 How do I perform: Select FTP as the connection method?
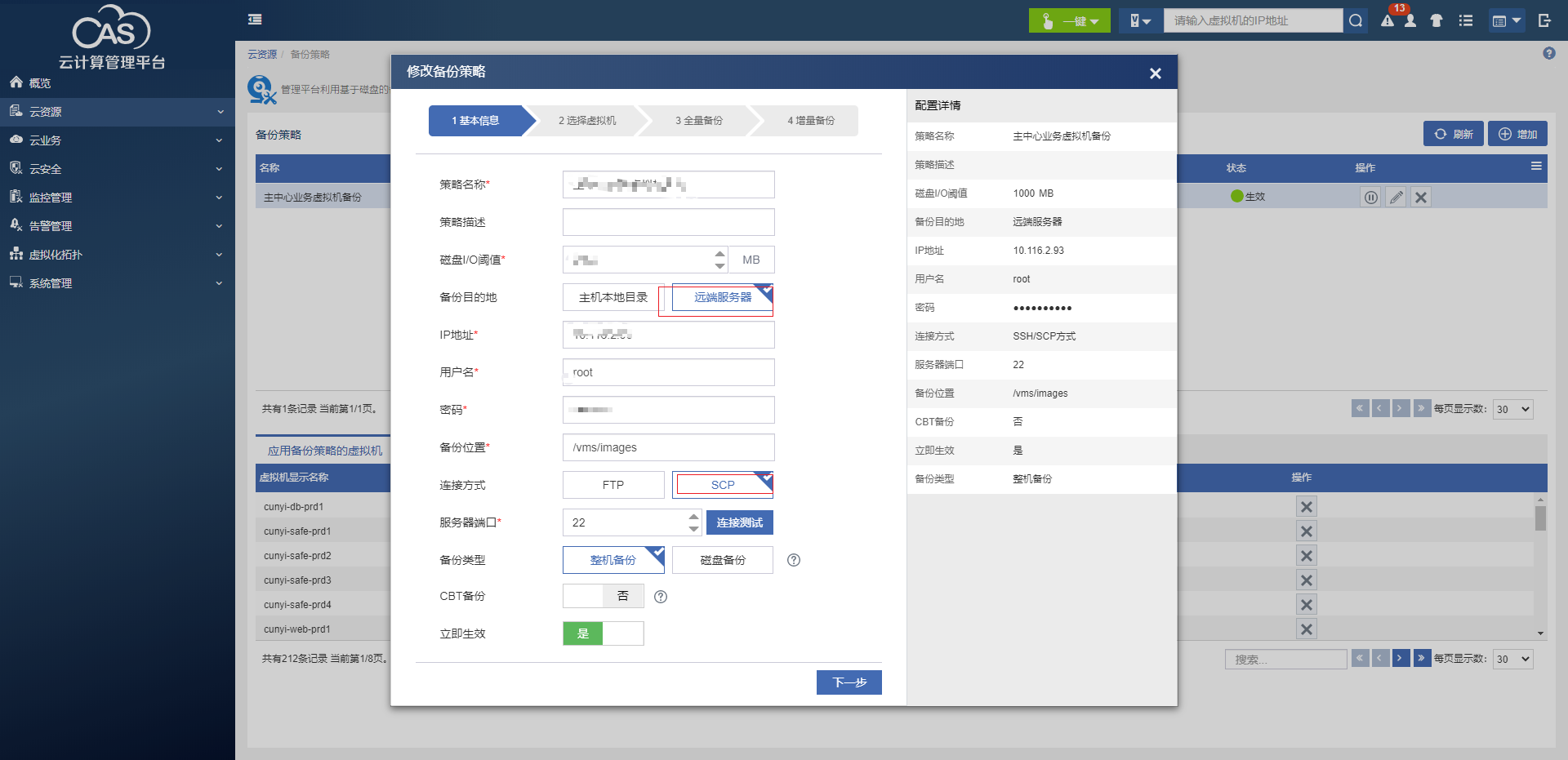(x=612, y=485)
